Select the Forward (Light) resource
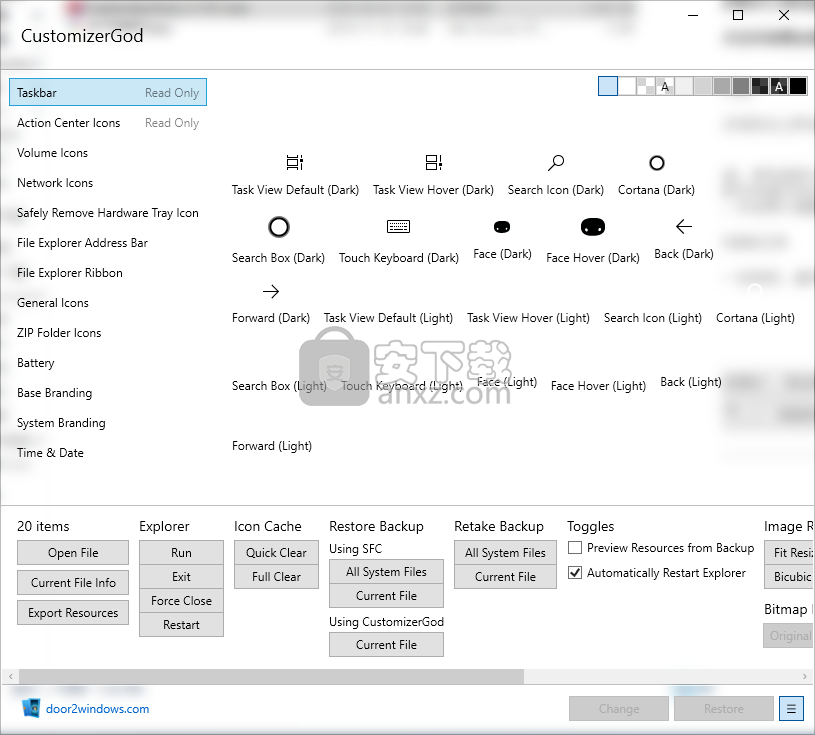 (272, 446)
